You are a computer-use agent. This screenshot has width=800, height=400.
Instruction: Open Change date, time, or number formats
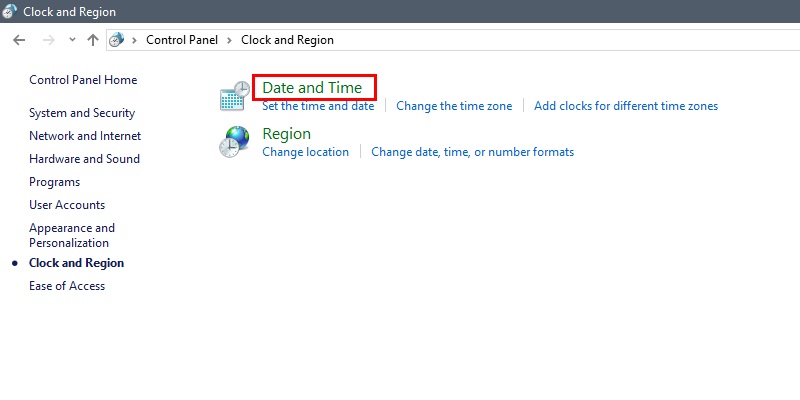(472, 152)
